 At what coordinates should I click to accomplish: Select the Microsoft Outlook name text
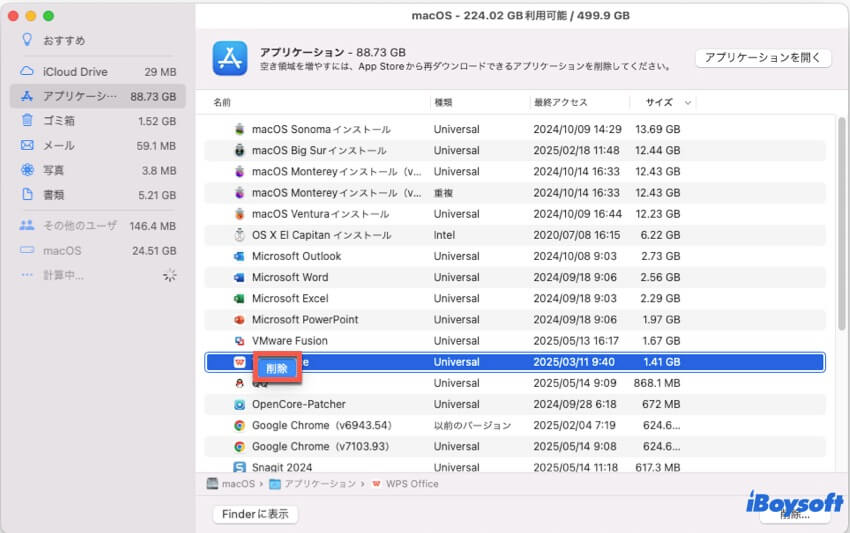(297, 256)
